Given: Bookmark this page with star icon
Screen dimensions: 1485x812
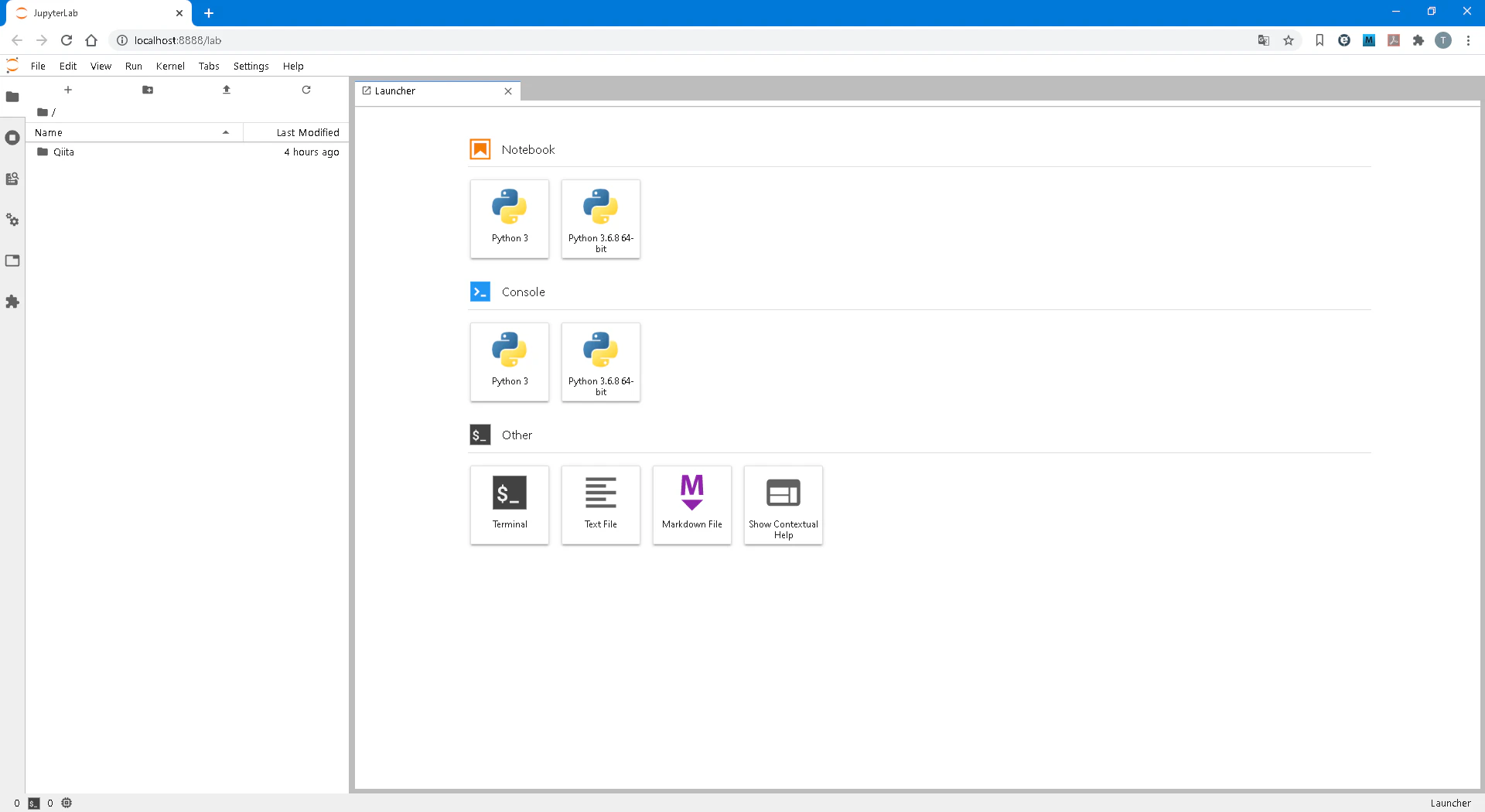Looking at the screenshot, I should [1289, 40].
